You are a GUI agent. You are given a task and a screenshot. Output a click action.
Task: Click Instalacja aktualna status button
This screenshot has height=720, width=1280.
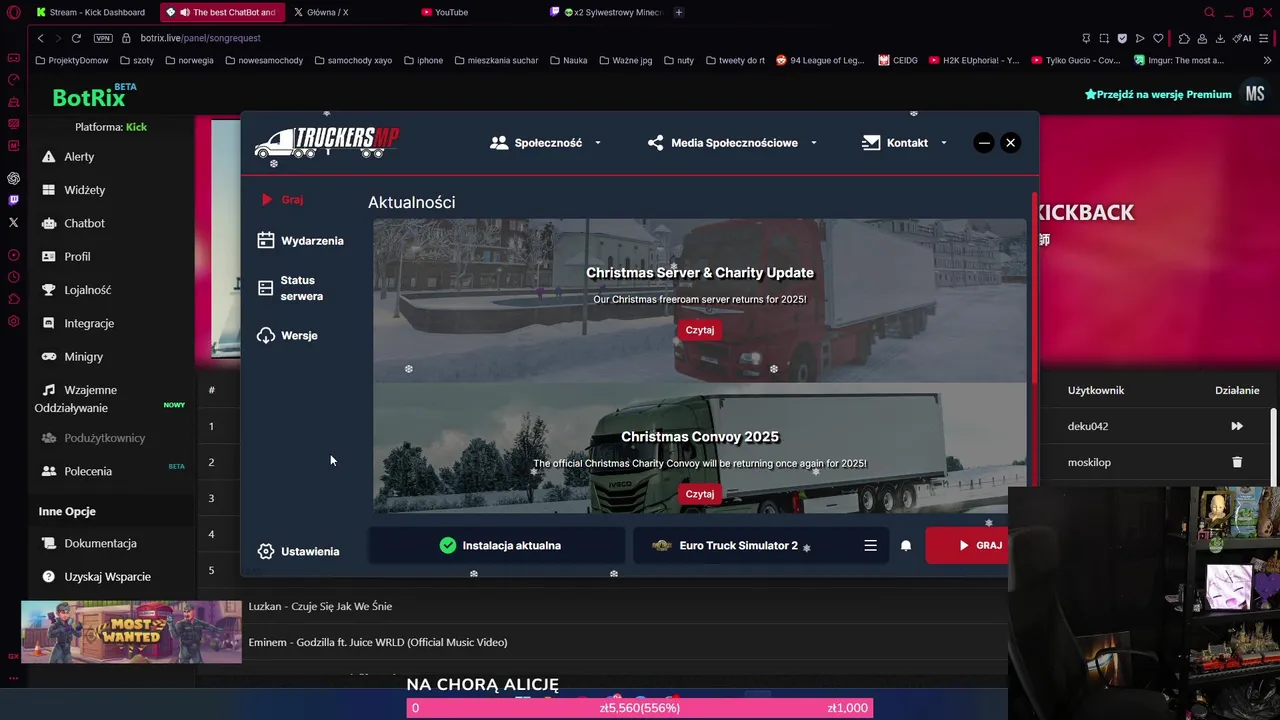point(497,546)
